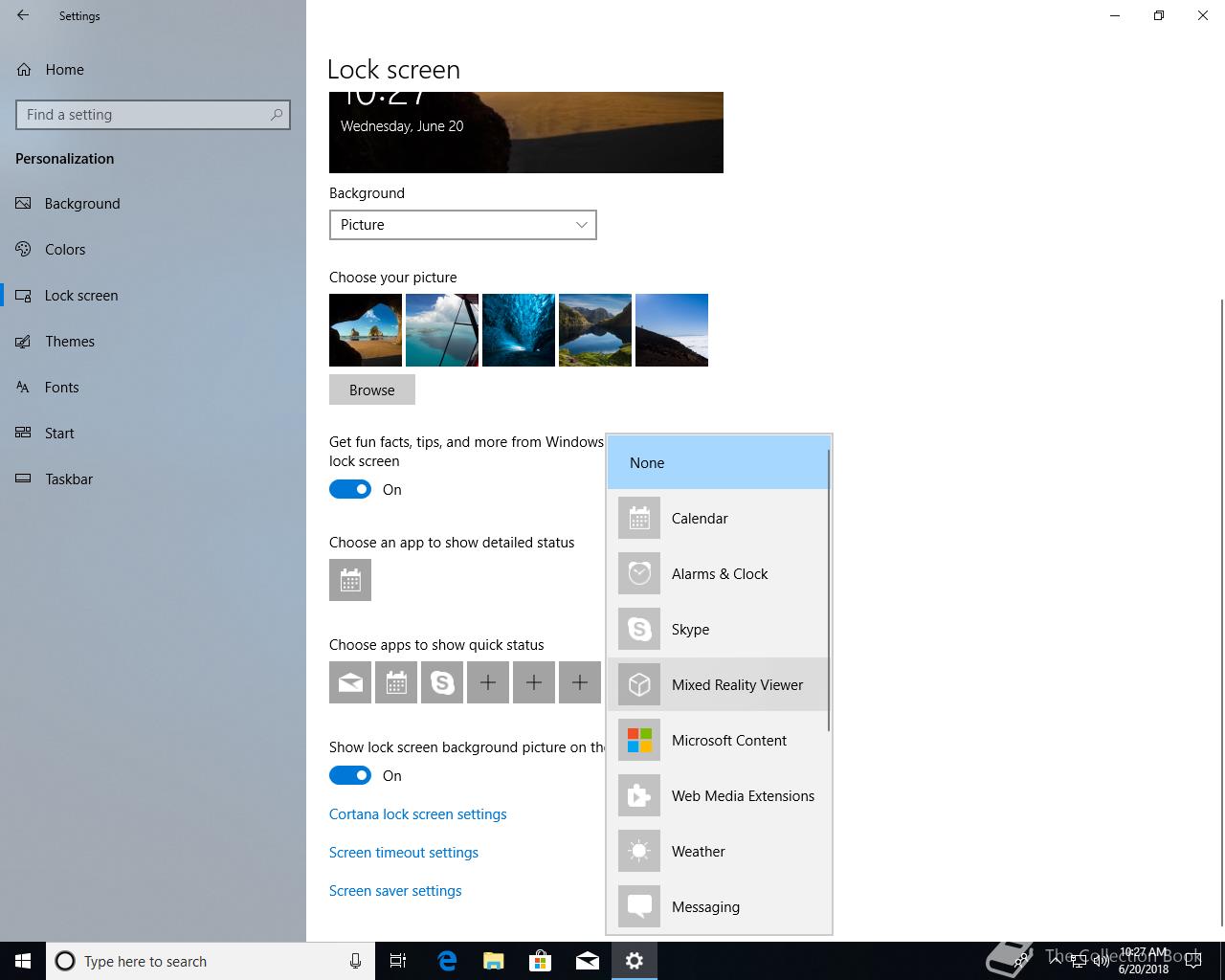
Task: Click the middle plus quick status slot
Action: click(534, 682)
